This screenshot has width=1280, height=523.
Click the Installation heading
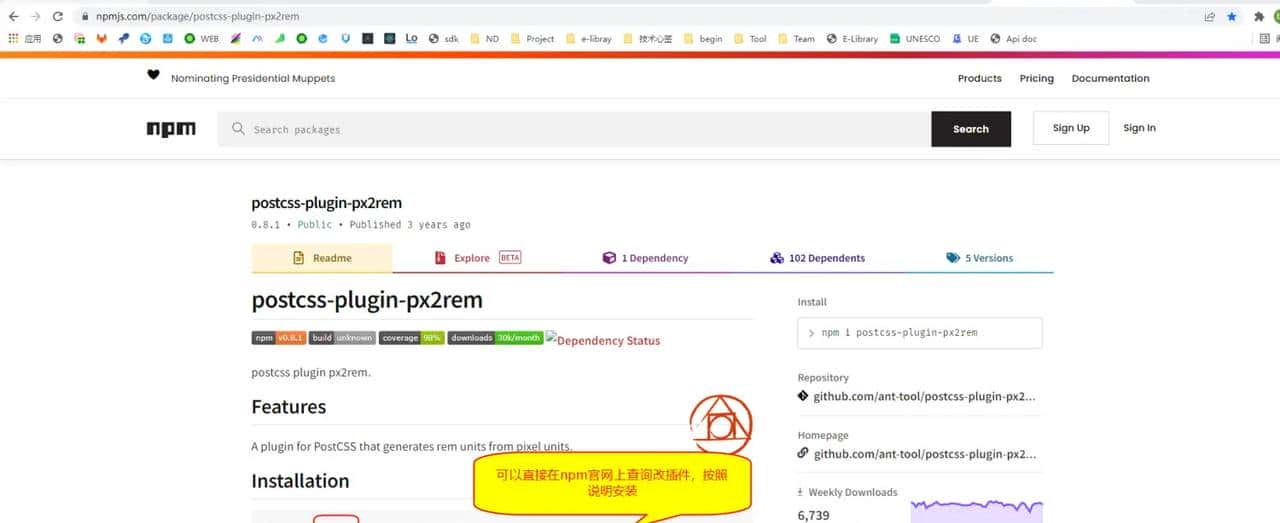pos(300,481)
